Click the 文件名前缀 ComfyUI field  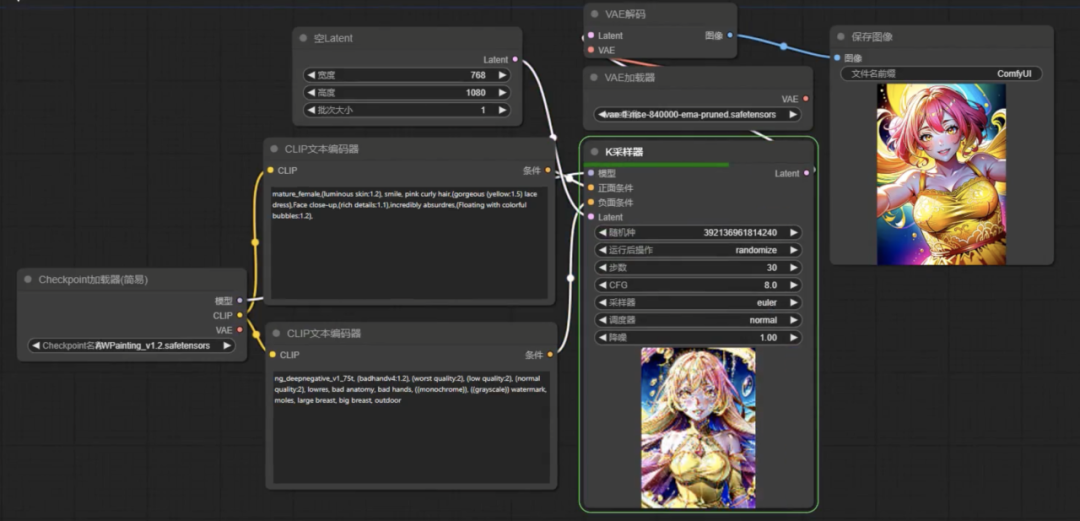(x=942, y=74)
